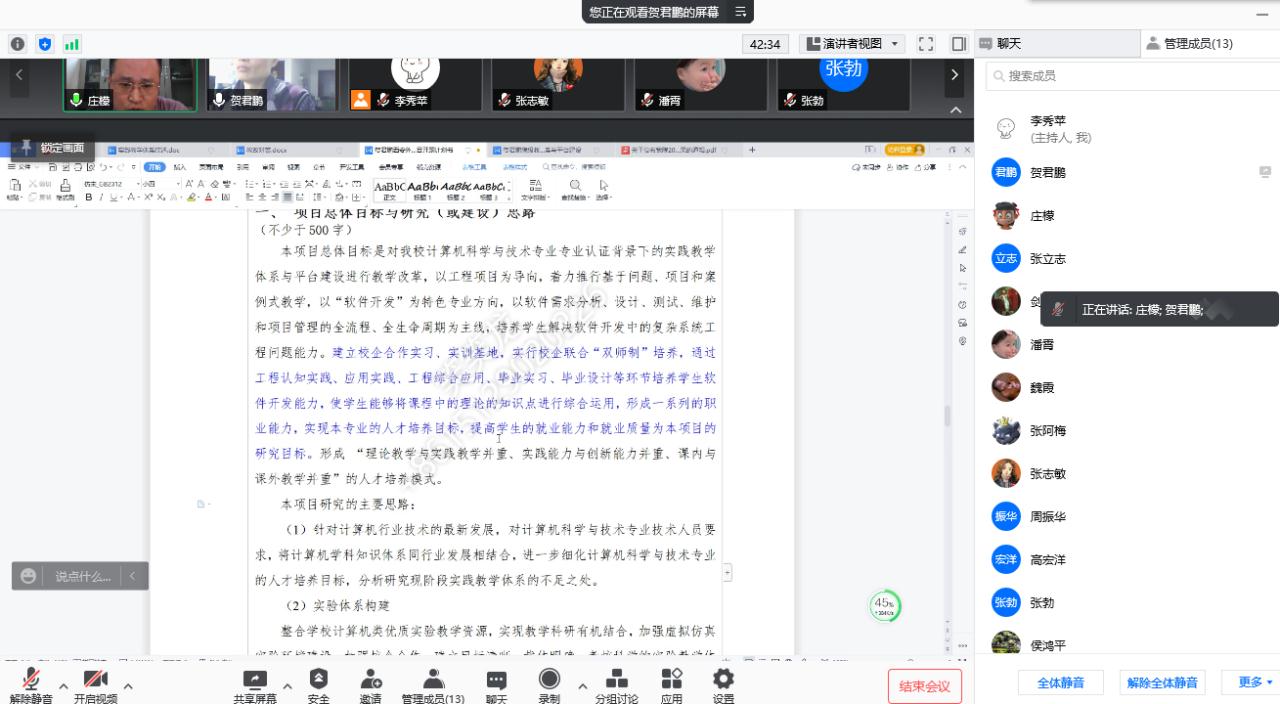Collapse video strip with up chevron
The image size is (1280, 704).
pyautogui.click(x=955, y=110)
